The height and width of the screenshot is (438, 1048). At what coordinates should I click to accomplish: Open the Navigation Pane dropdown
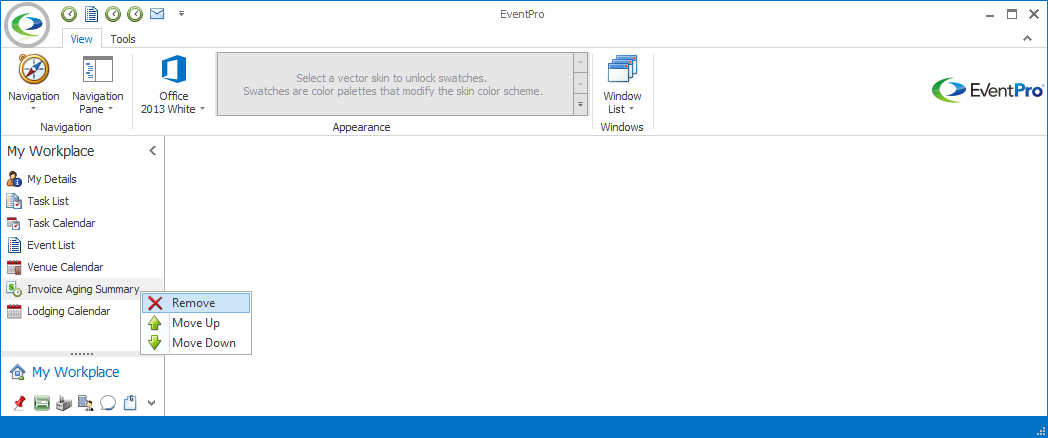tap(98, 84)
